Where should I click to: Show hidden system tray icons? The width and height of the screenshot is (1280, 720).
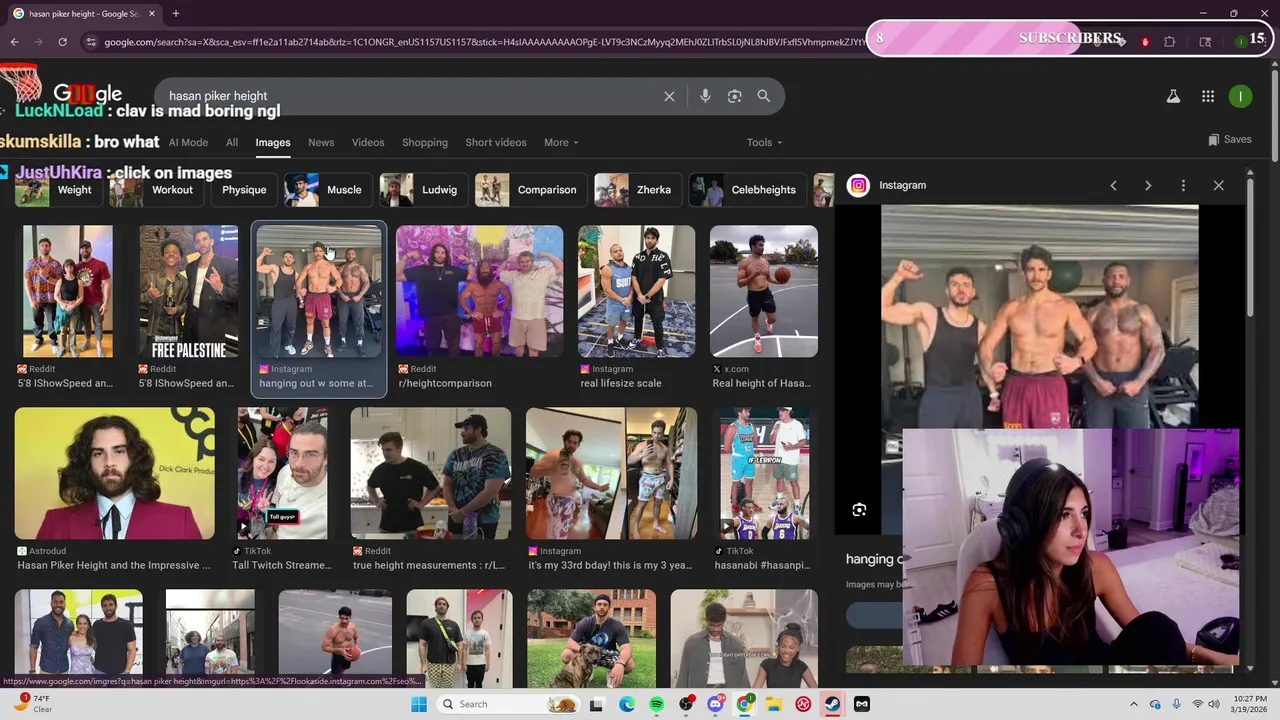point(1133,704)
